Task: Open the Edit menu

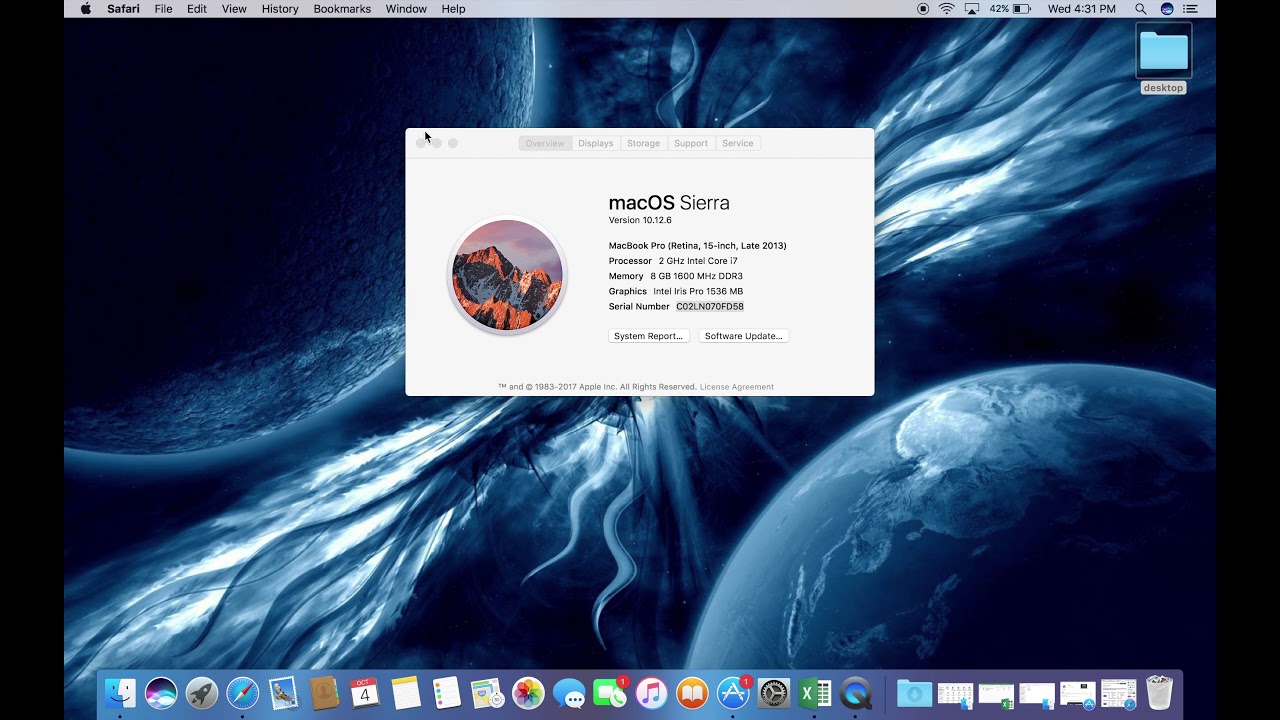Action: [x=197, y=9]
